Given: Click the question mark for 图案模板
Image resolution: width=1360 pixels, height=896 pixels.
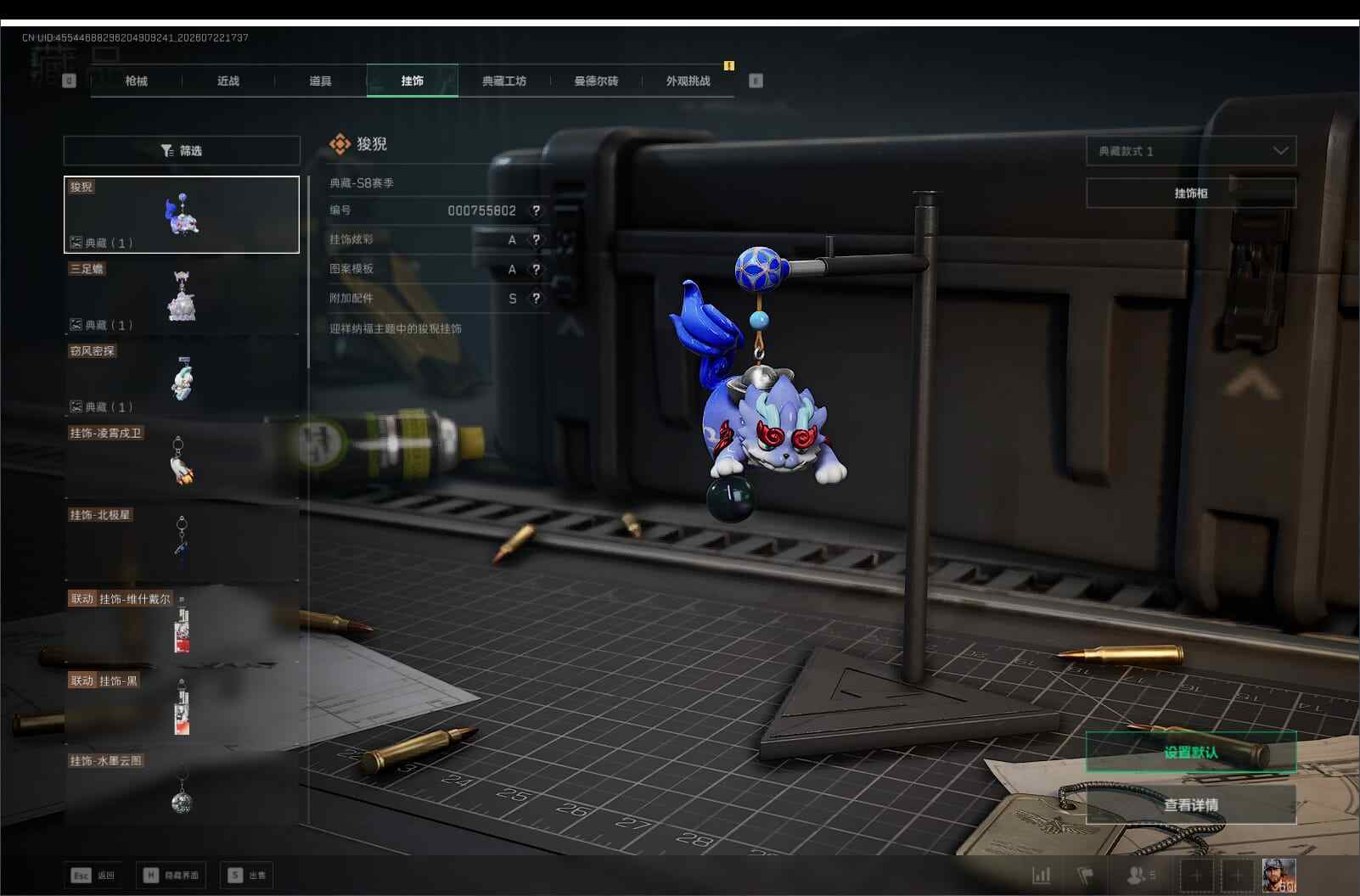Looking at the screenshot, I should pos(536,269).
